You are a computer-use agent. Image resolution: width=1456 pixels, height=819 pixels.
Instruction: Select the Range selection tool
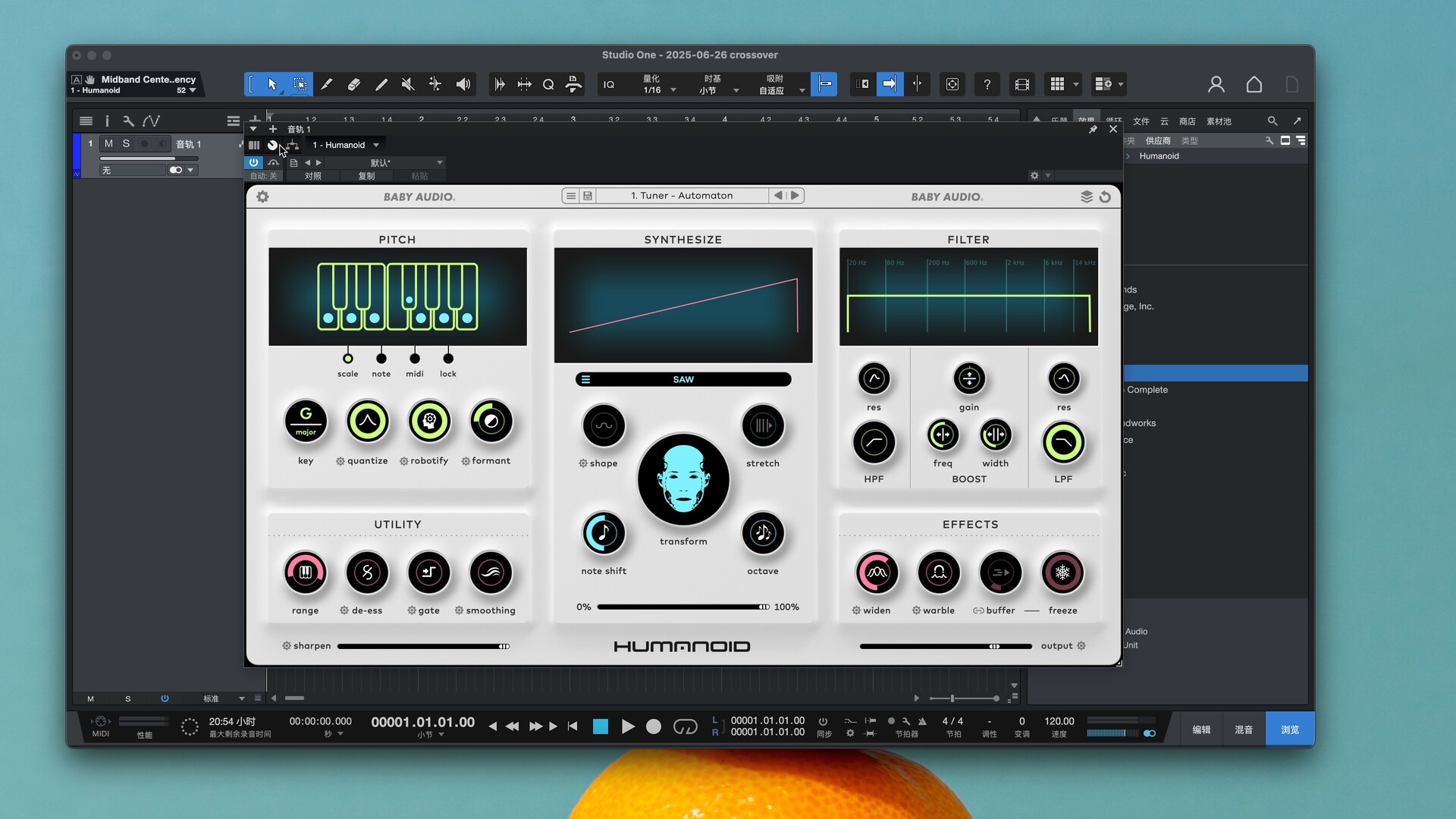(300, 84)
